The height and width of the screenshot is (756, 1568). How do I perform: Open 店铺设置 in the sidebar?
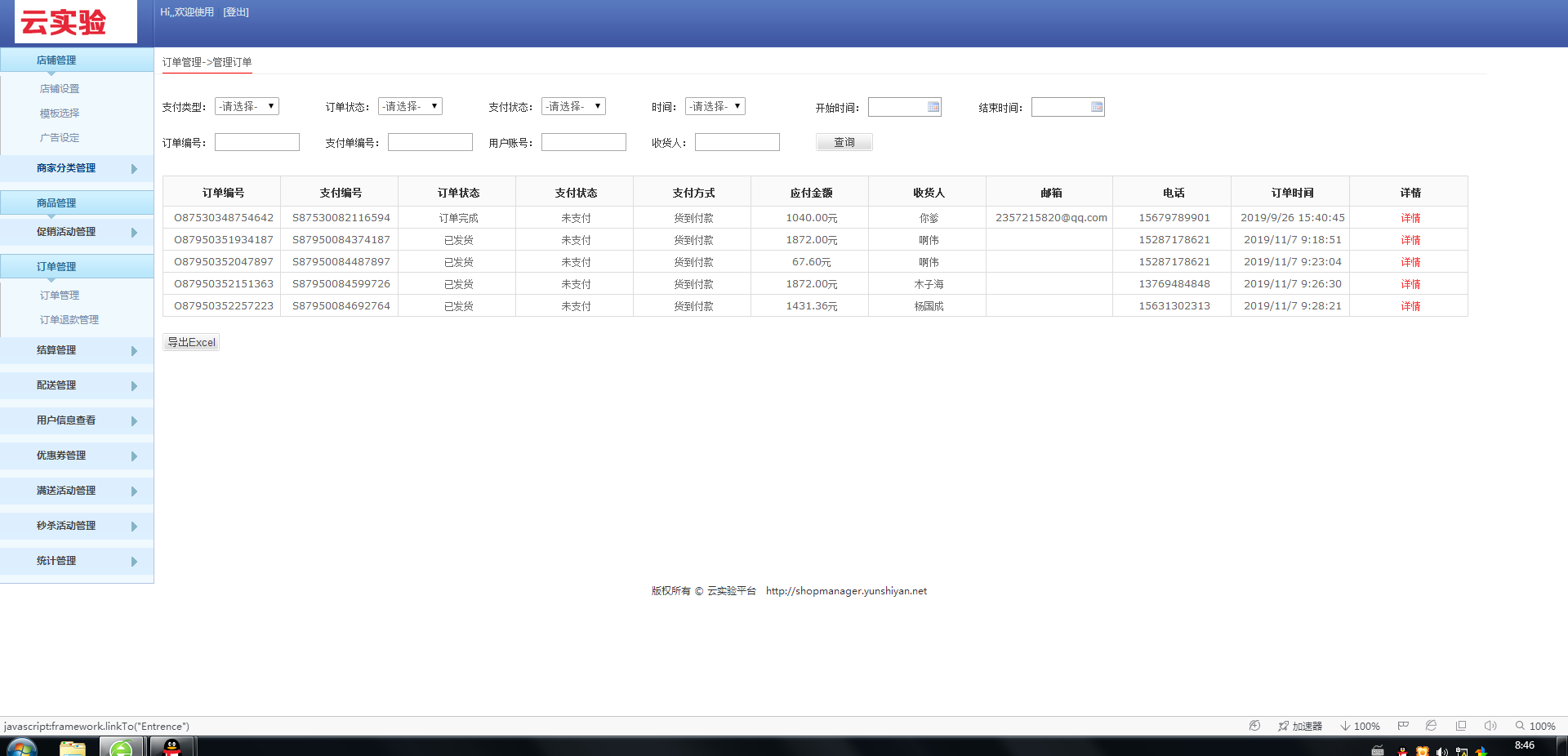click(x=60, y=89)
